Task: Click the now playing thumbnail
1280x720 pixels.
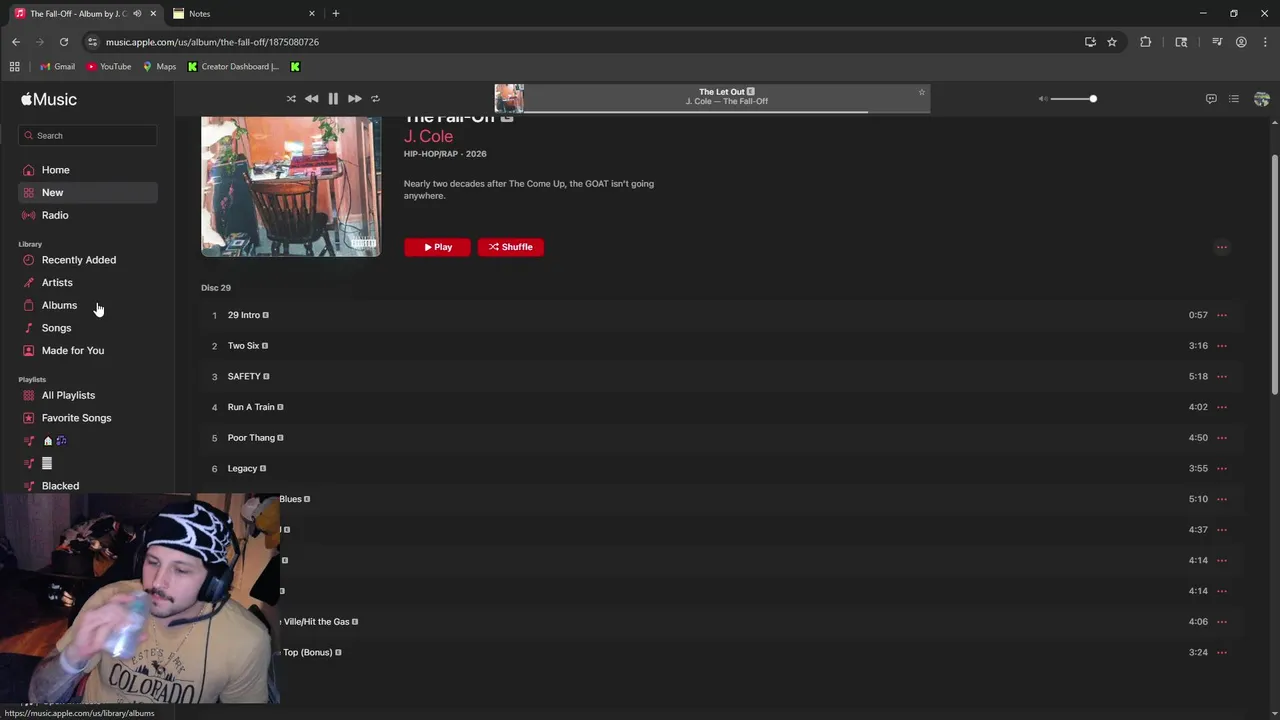Action: 509,98
